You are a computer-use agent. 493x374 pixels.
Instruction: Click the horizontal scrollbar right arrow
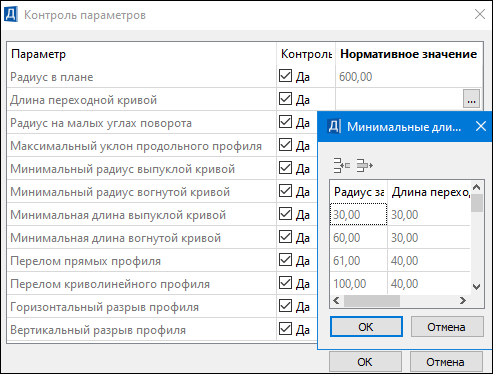463,301
